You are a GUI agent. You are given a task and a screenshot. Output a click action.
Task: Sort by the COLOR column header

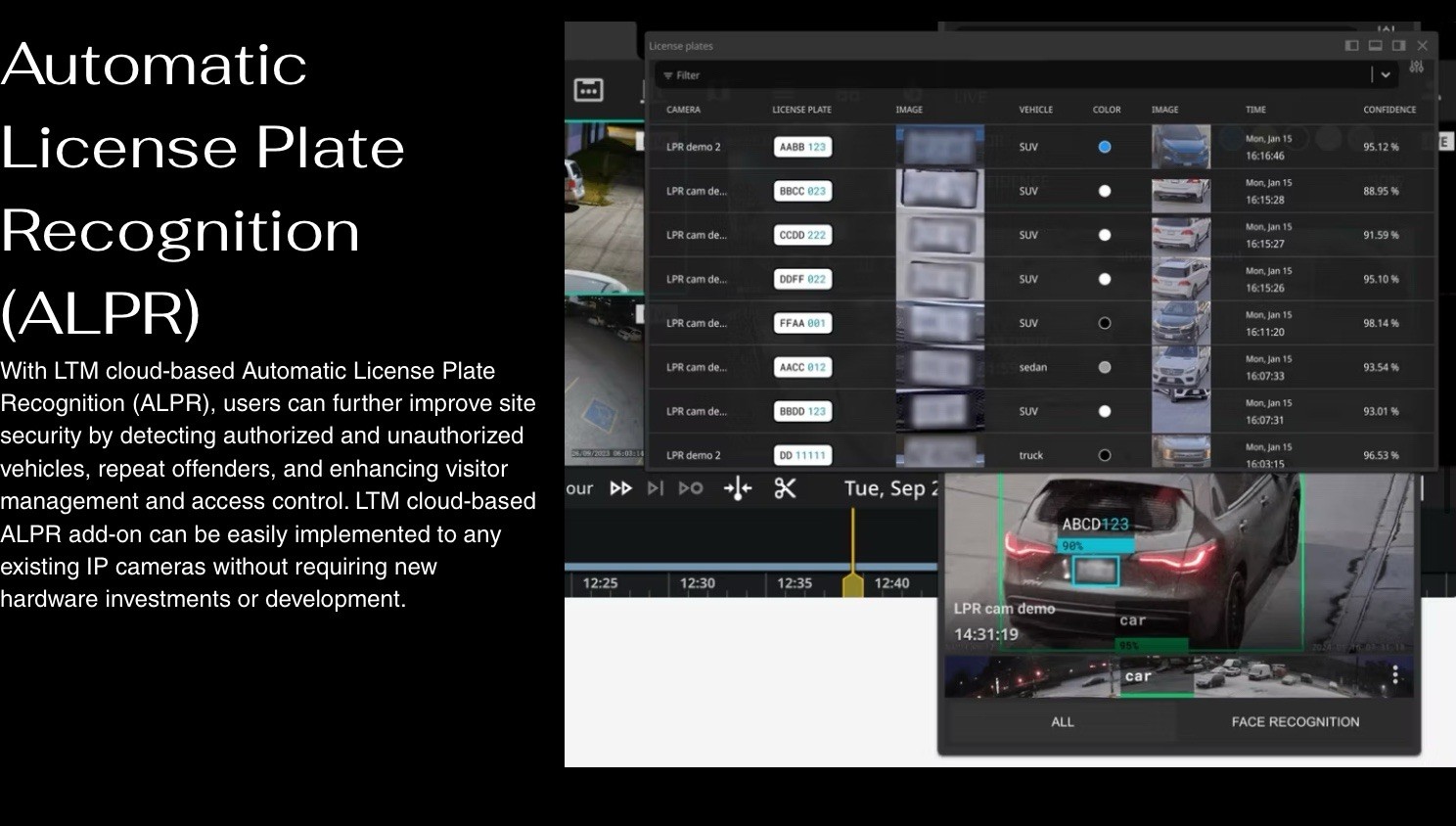click(1107, 110)
